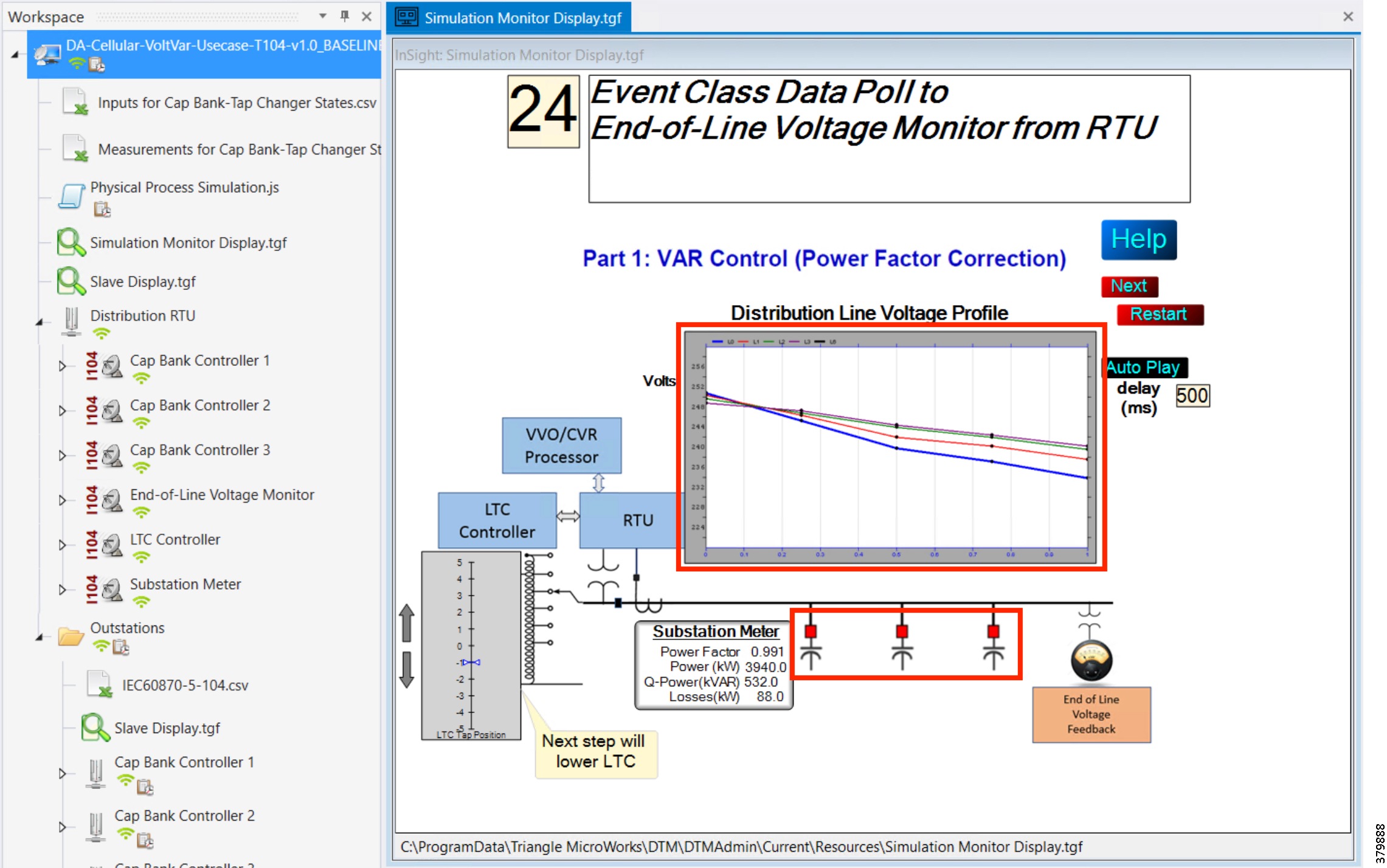Click the Outstations folder icon
Image resolution: width=1387 pixels, height=868 pixels.
pos(72,636)
